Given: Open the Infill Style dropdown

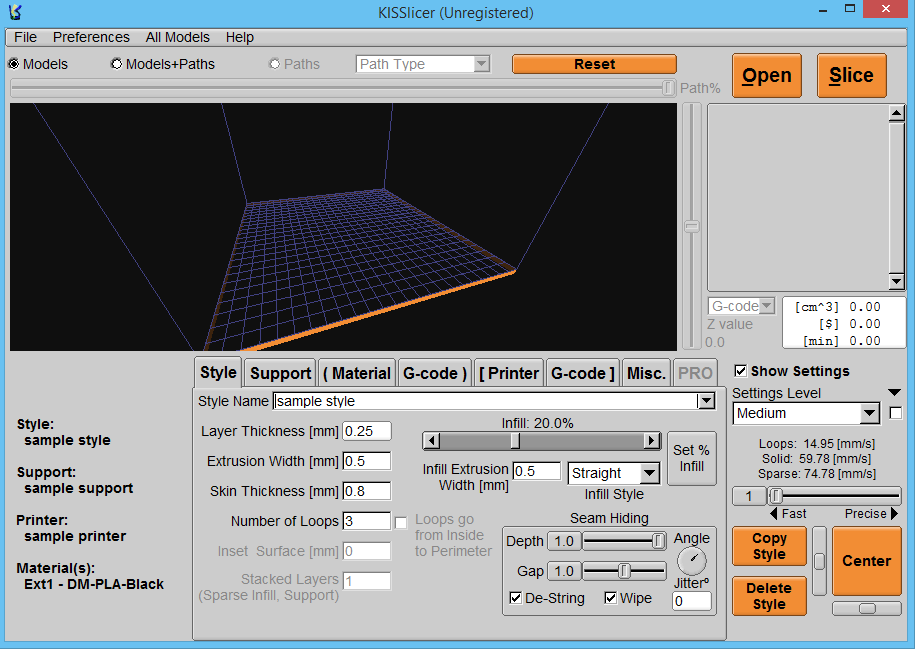Looking at the screenshot, I should point(649,473).
